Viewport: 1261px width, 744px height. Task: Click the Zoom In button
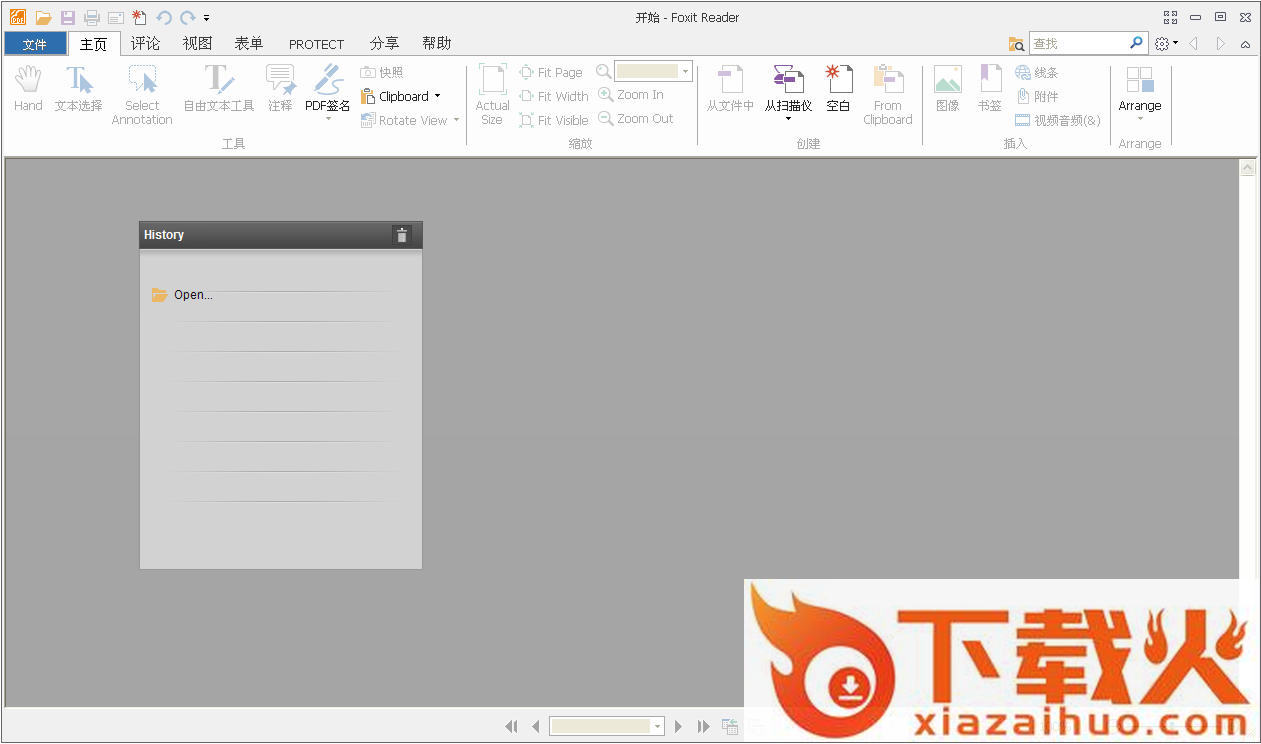click(631, 94)
